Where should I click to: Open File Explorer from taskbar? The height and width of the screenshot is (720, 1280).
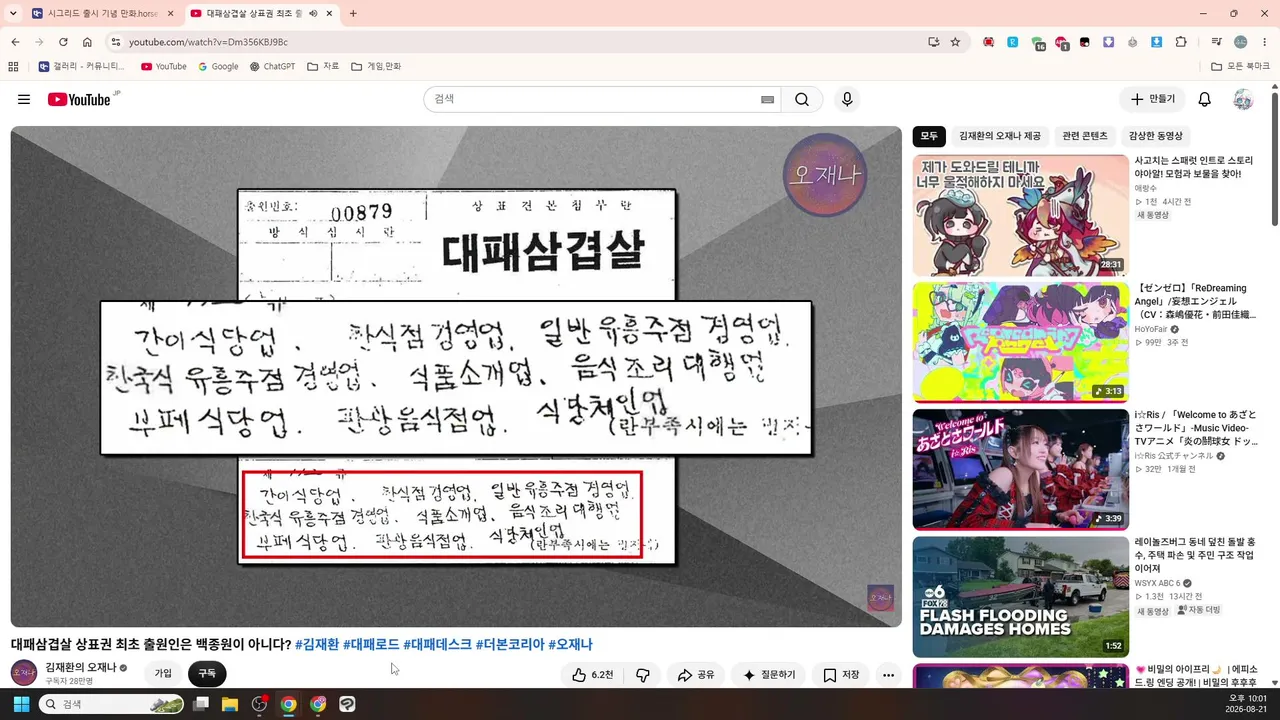click(229, 704)
